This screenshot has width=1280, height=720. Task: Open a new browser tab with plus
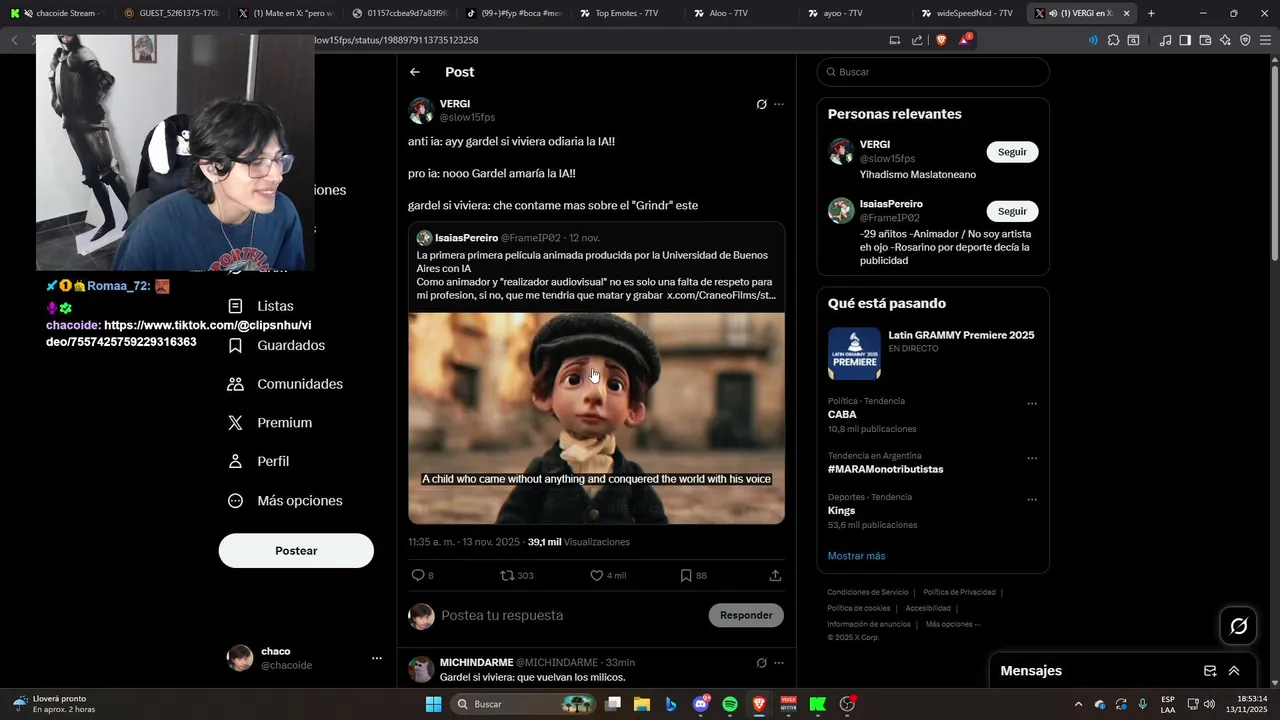[1151, 13]
